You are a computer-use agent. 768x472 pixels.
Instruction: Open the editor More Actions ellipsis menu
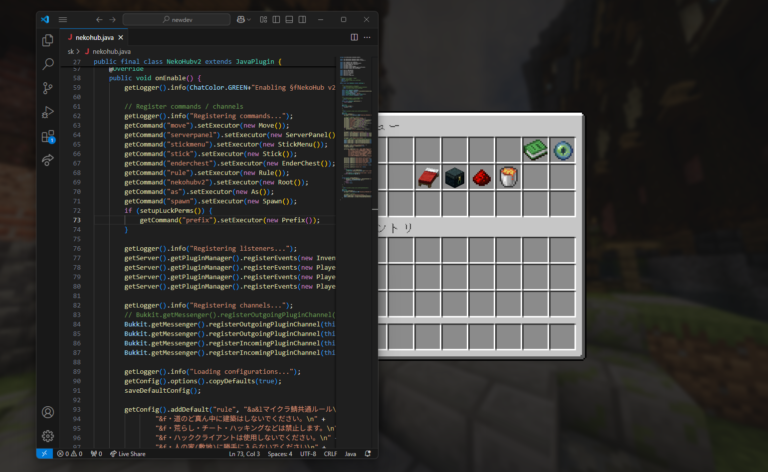(367, 37)
